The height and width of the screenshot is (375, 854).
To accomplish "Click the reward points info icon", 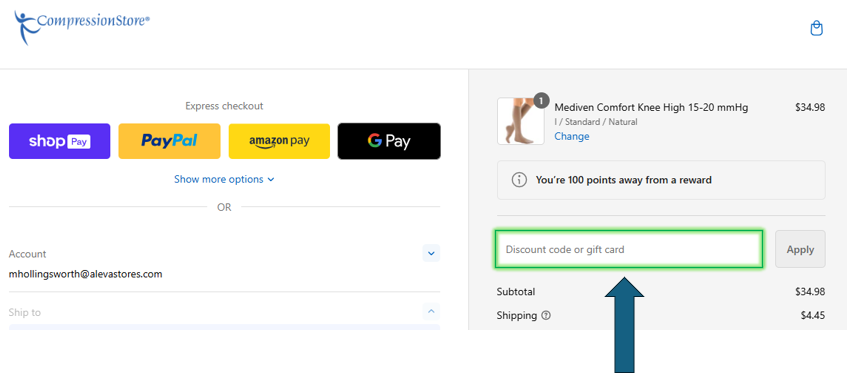I will tap(520, 180).
